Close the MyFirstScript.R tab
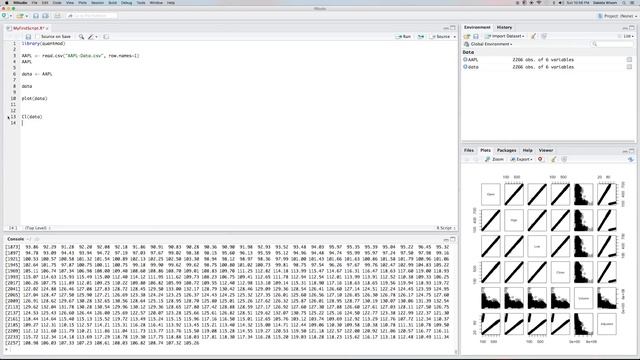 coord(47,28)
